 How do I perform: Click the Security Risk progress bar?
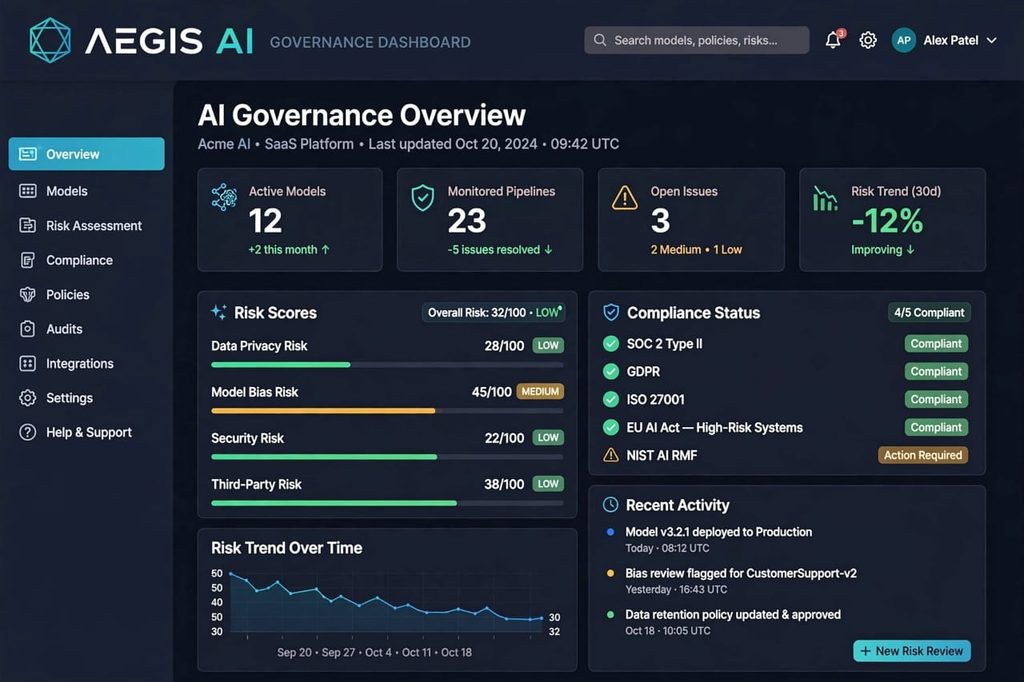tap(387, 457)
